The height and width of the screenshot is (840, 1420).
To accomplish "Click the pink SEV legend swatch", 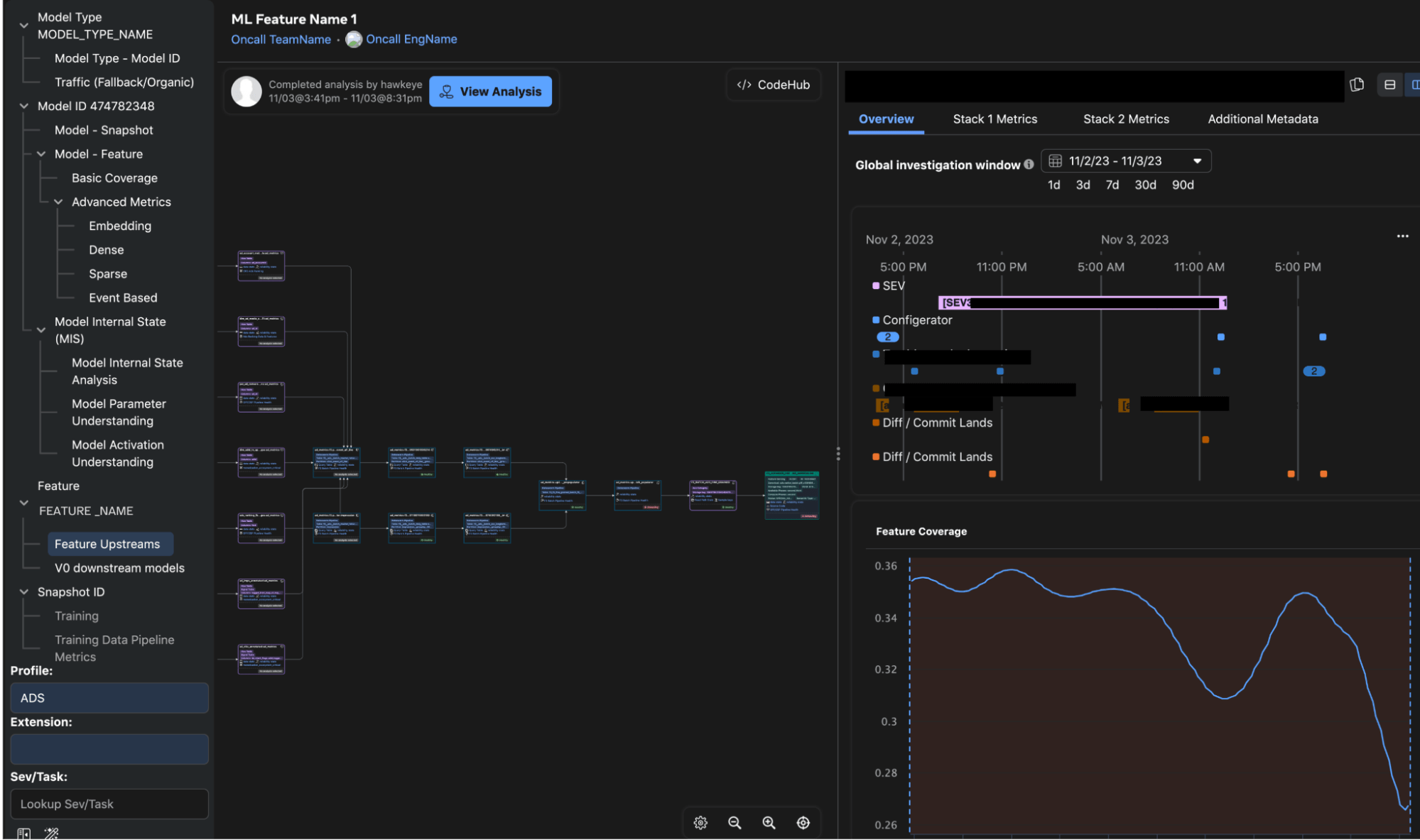I will tap(876, 285).
